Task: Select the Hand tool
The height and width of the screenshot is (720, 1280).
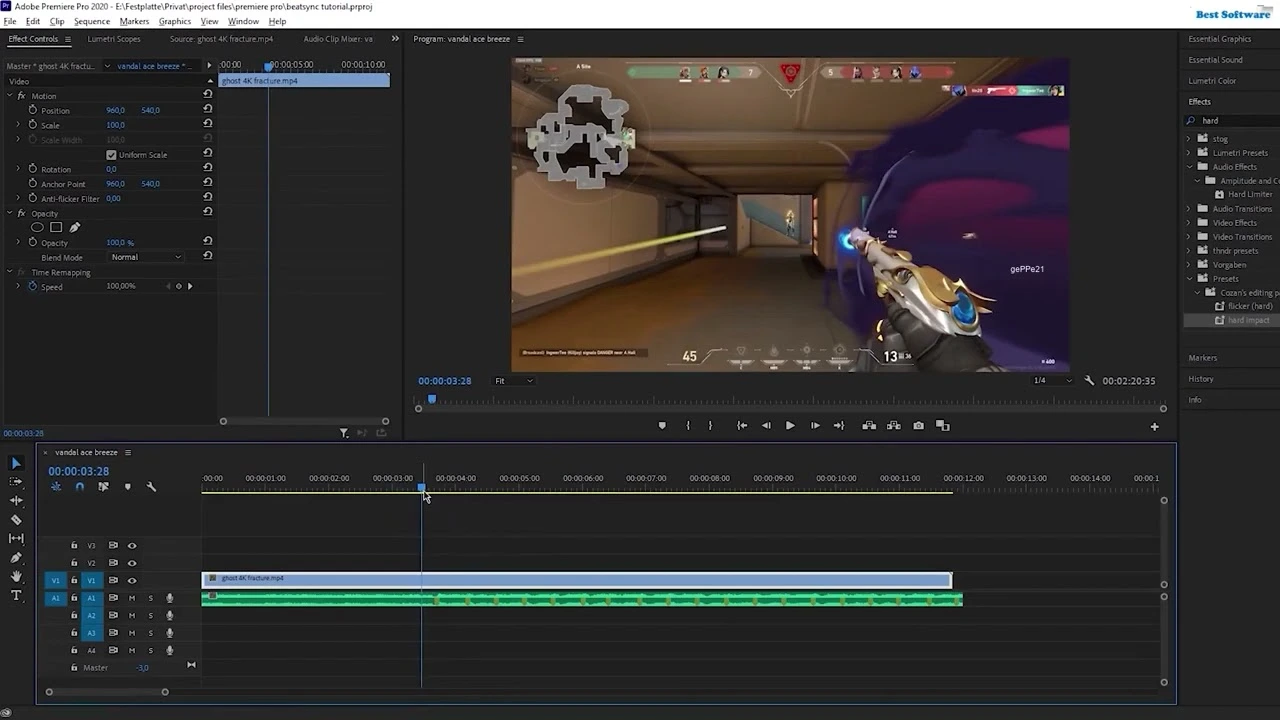Action: (x=15, y=576)
